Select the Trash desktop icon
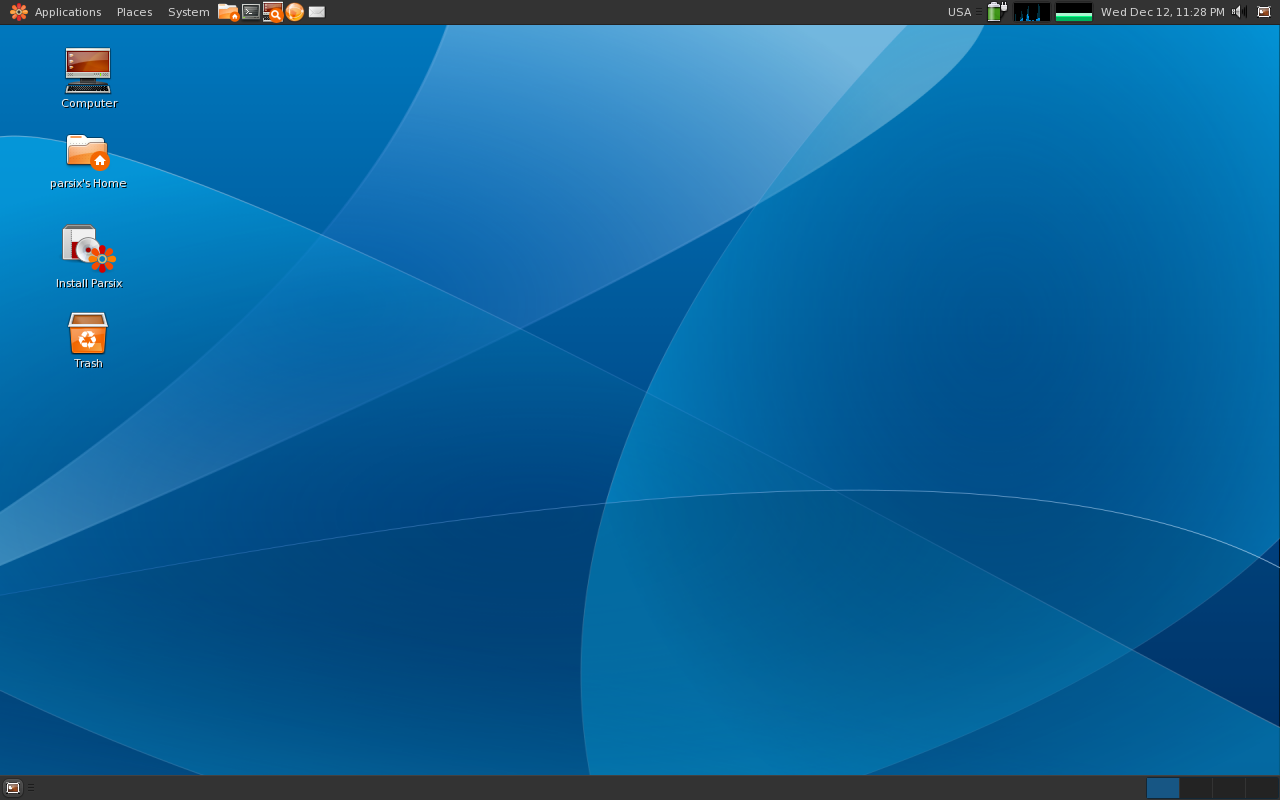 (88, 341)
